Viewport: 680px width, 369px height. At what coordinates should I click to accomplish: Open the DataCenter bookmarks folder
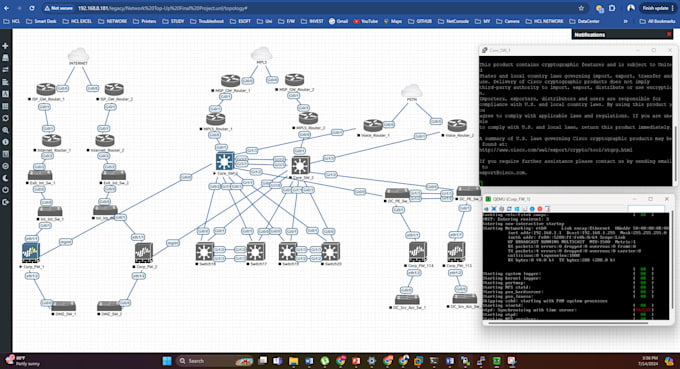585,21
